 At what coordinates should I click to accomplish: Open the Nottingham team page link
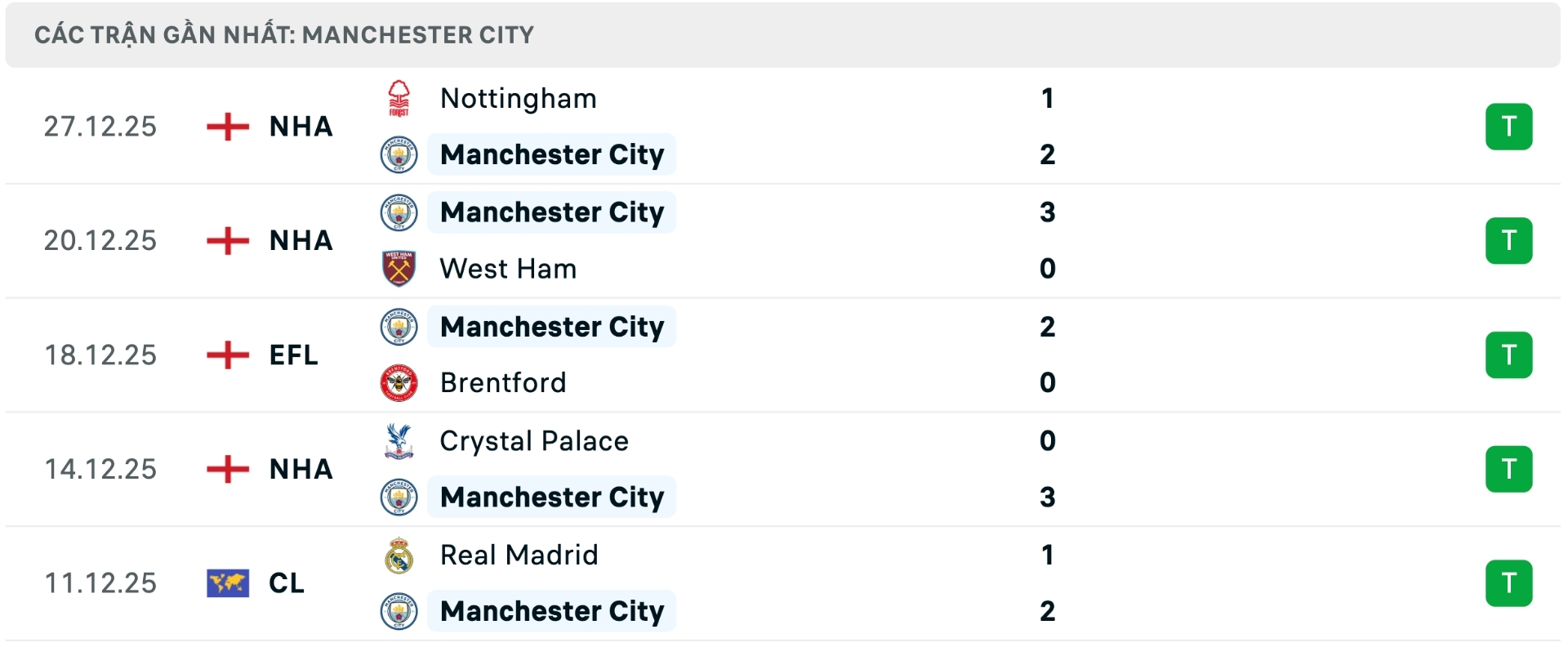click(x=517, y=98)
